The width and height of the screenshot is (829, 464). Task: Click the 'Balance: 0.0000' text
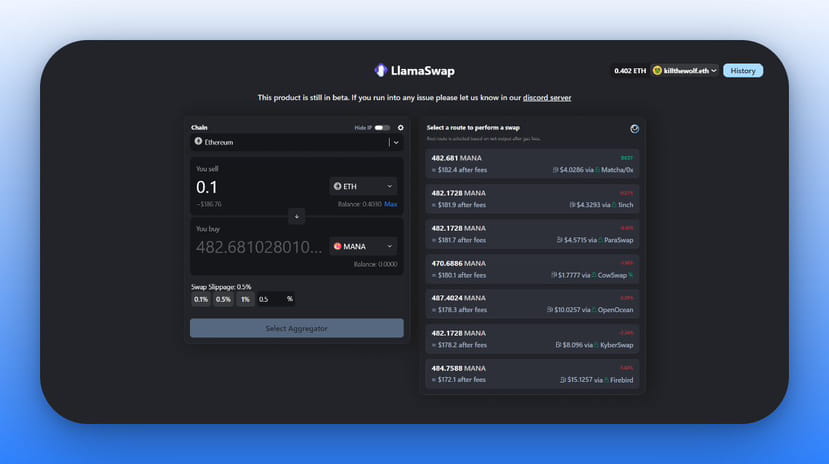point(375,264)
